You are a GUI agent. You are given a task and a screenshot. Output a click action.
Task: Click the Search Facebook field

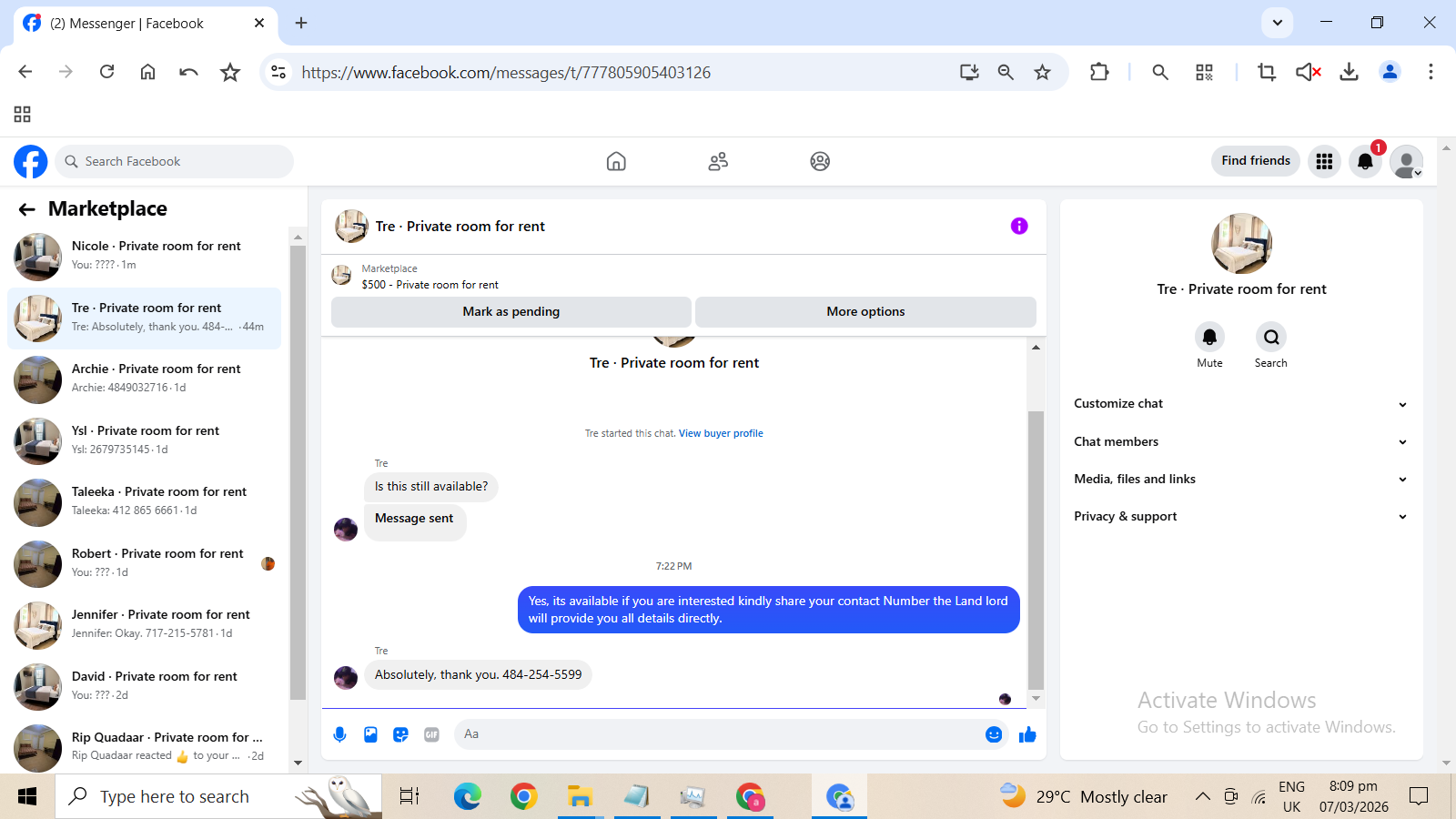point(175,162)
